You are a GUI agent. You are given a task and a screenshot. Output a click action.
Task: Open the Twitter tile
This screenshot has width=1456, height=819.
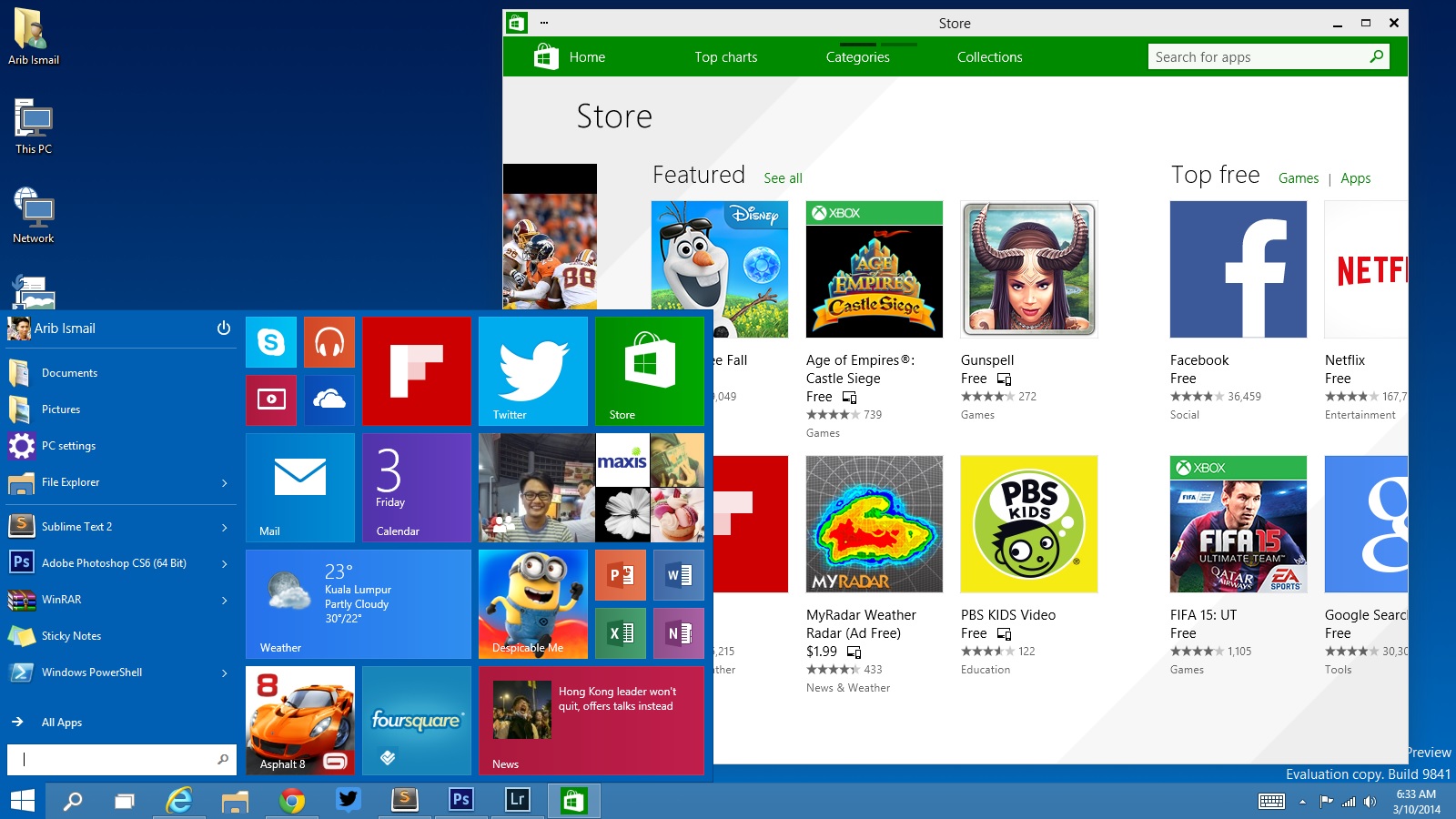click(x=533, y=371)
